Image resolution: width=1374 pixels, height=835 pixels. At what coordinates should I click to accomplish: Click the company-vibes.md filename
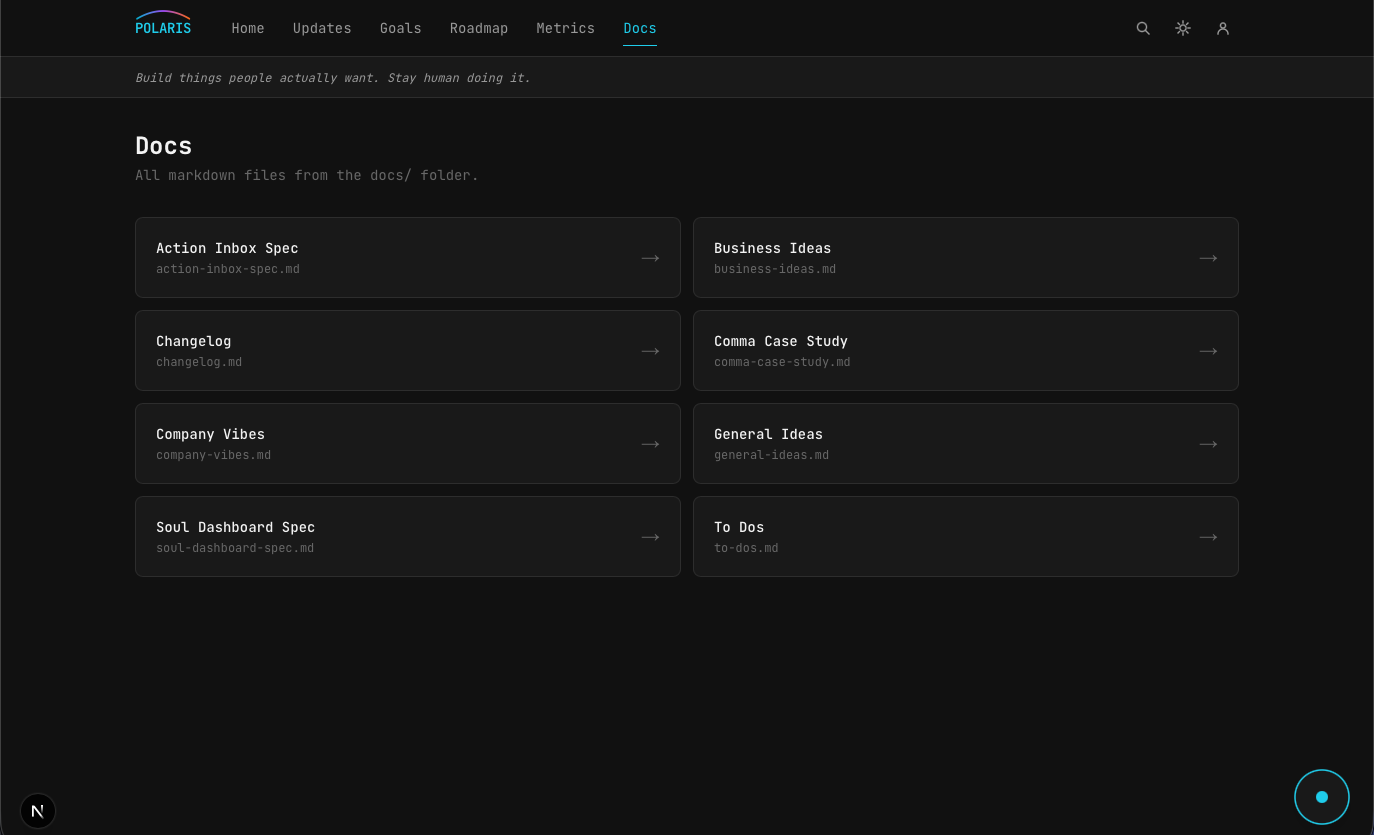(213, 455)
